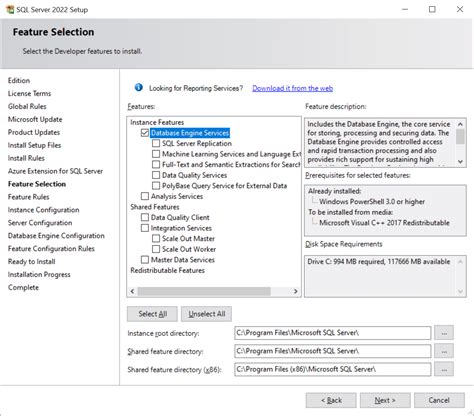The height and width of the screenshot is (416, 474).
Task: Select the Analysis Services checkbox
Action: click(145, 196)
